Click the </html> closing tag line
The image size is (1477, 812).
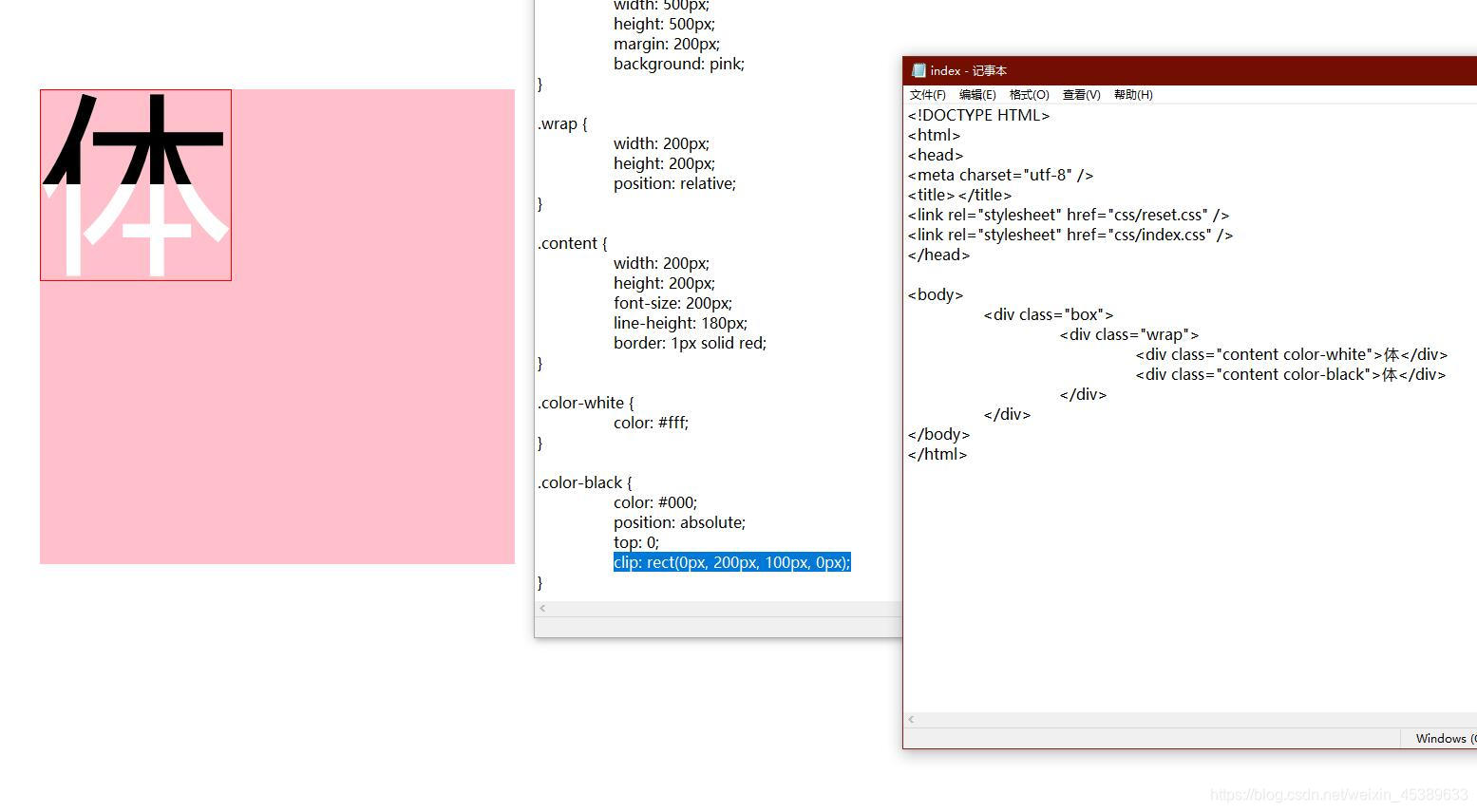pyautogui.click(x=937, y=454)
